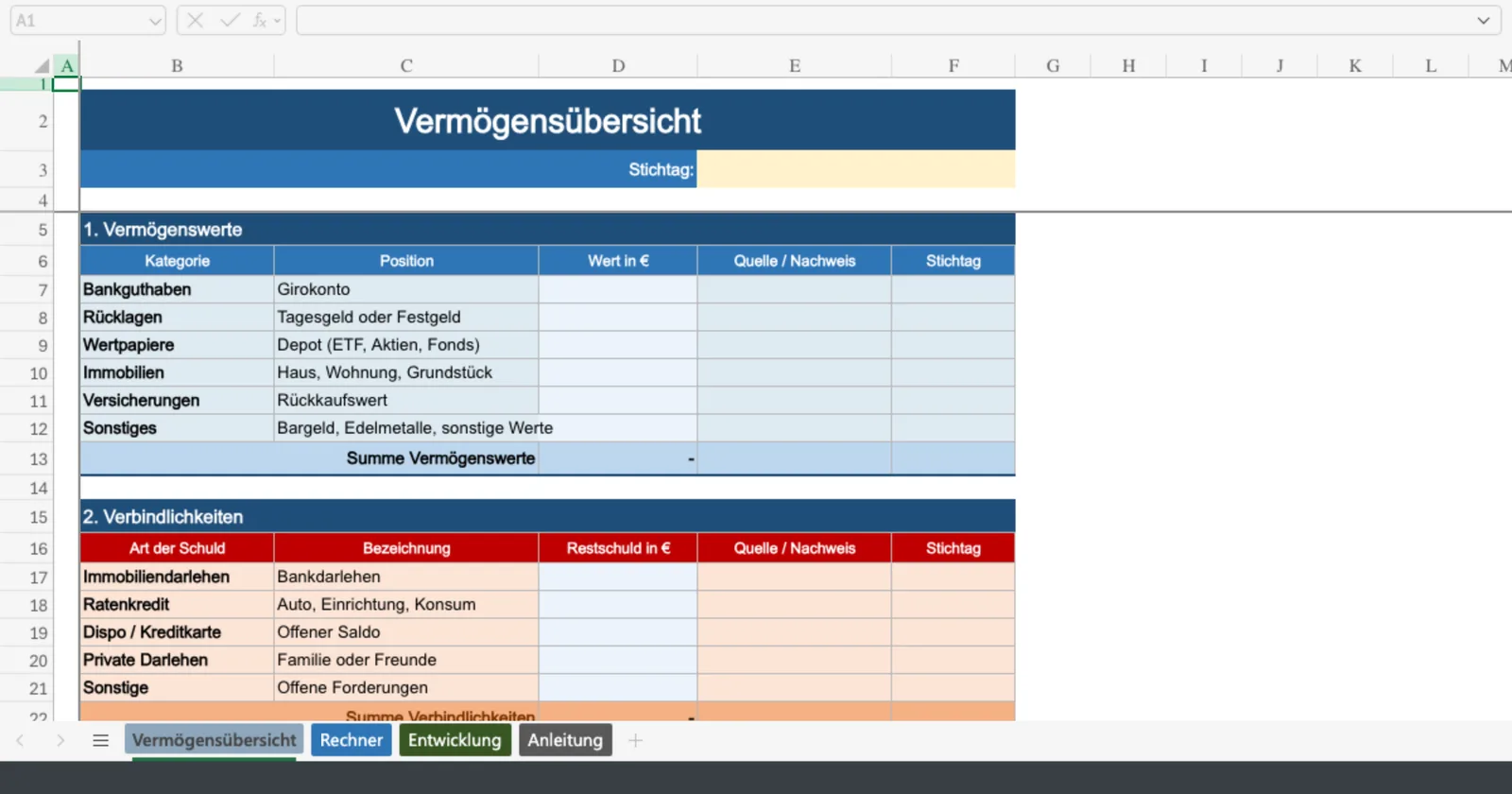The image size is (1512, 794).
Task: Click the 'Art der Schuld' header cell
Action: click(x=178, y=548)
